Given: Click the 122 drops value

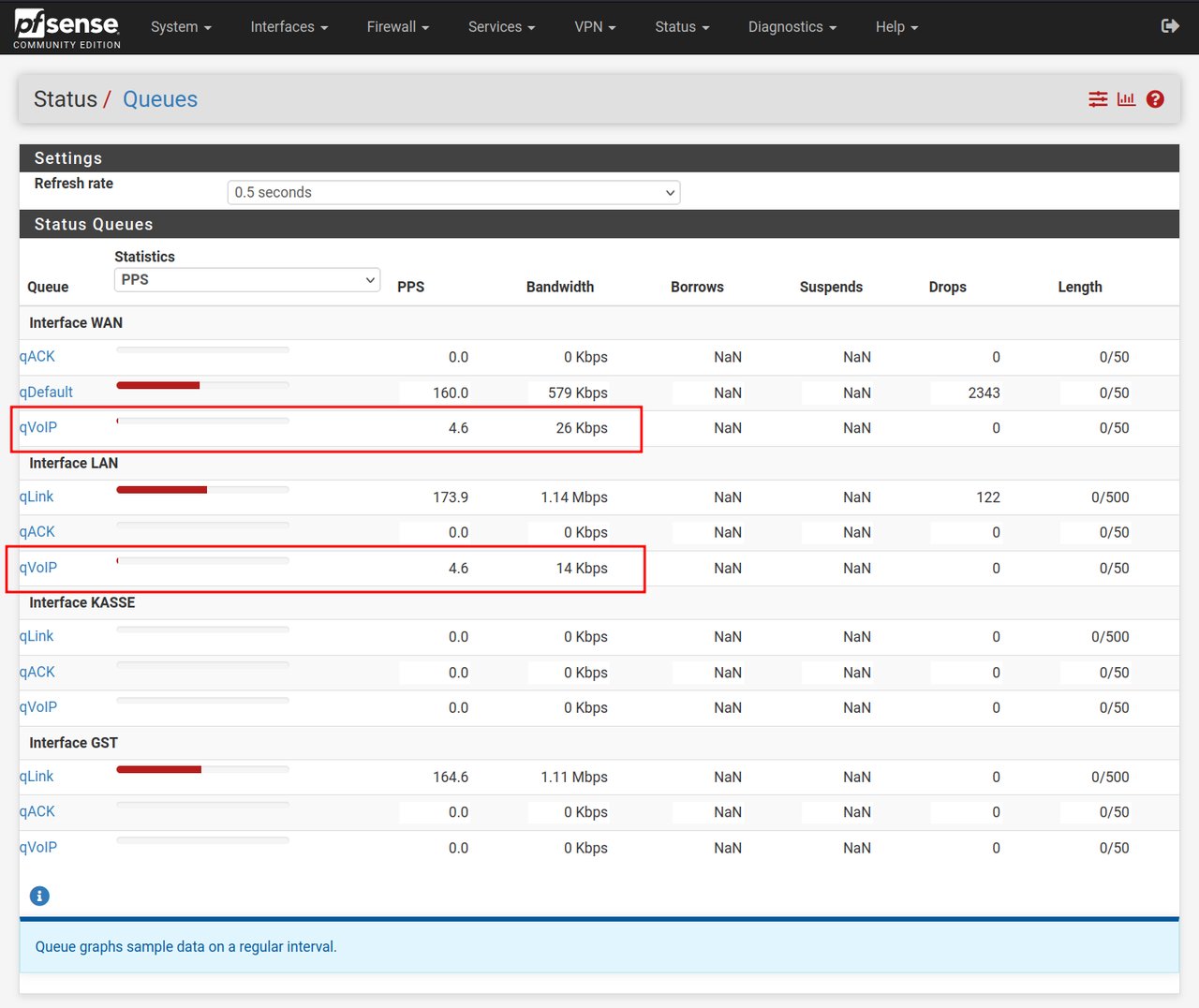Looking at the screenshot, I should [x=988, y=497].
